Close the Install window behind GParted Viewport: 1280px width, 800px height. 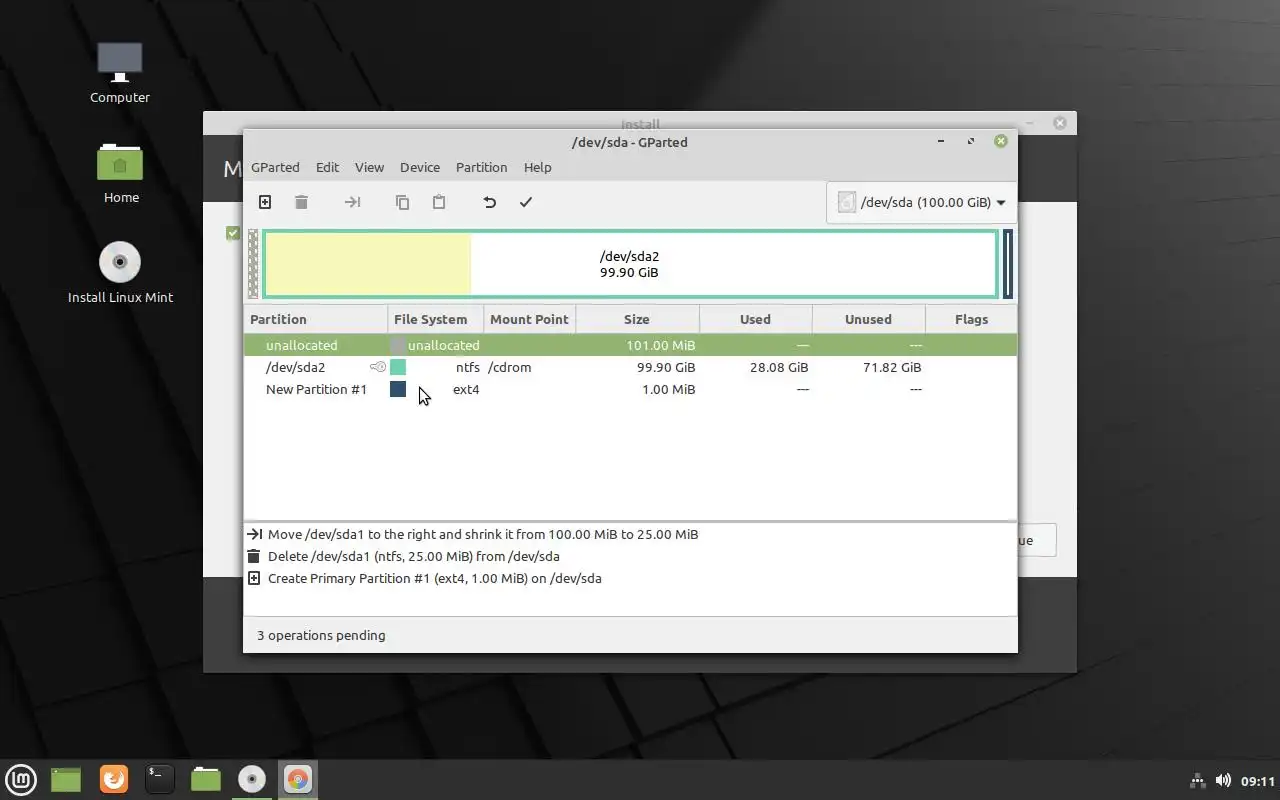pos(1060,123)
